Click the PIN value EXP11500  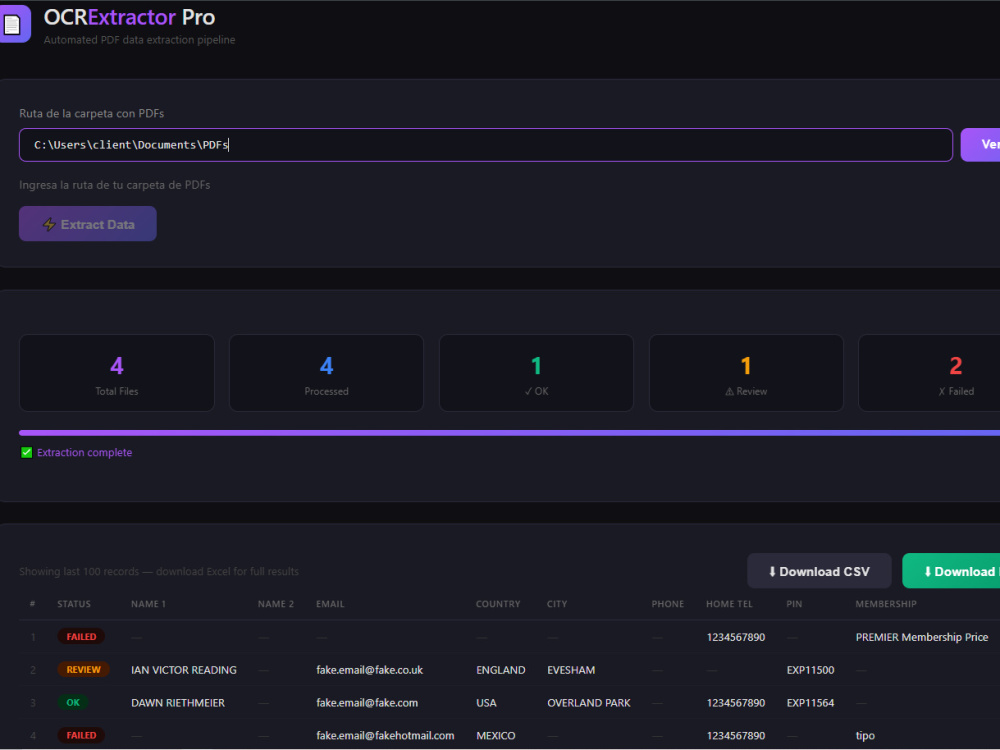[x=810, y=670]
